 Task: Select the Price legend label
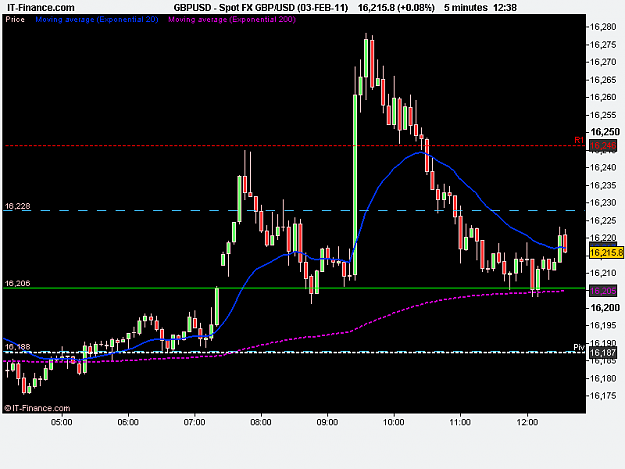15,19
